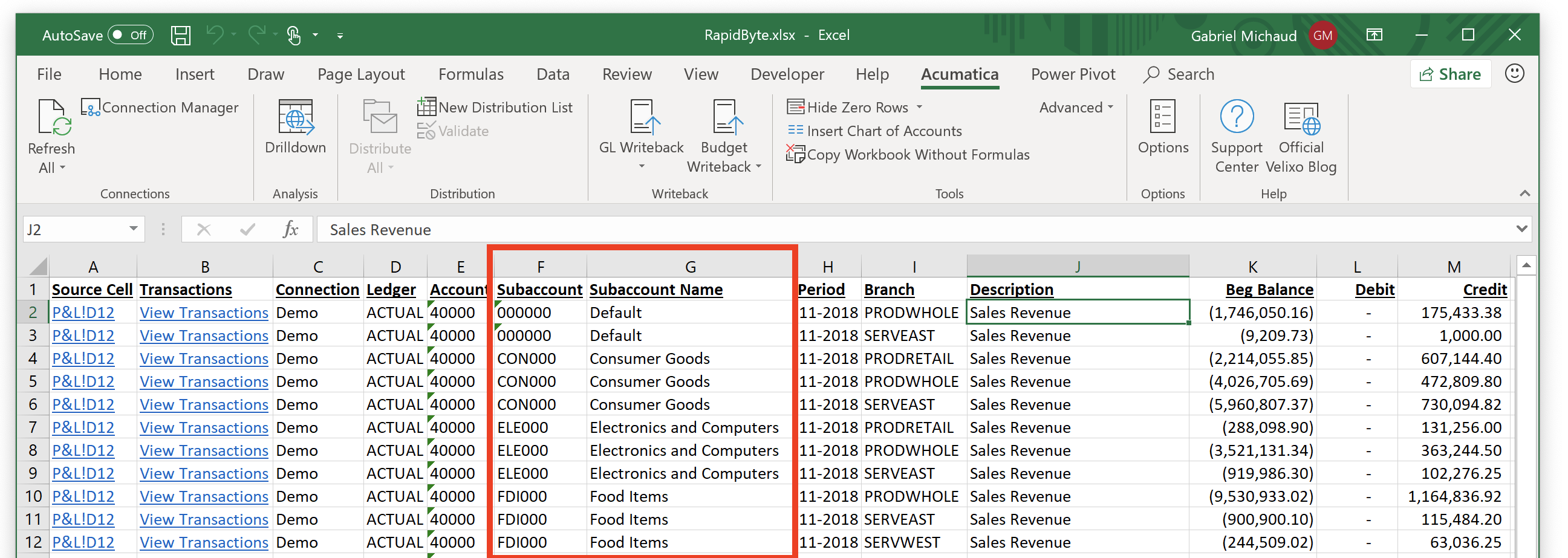1568x558 pixels.
Task: Click the Select All corner triangle
Action: pyautogui.click(x=37, y=267)
